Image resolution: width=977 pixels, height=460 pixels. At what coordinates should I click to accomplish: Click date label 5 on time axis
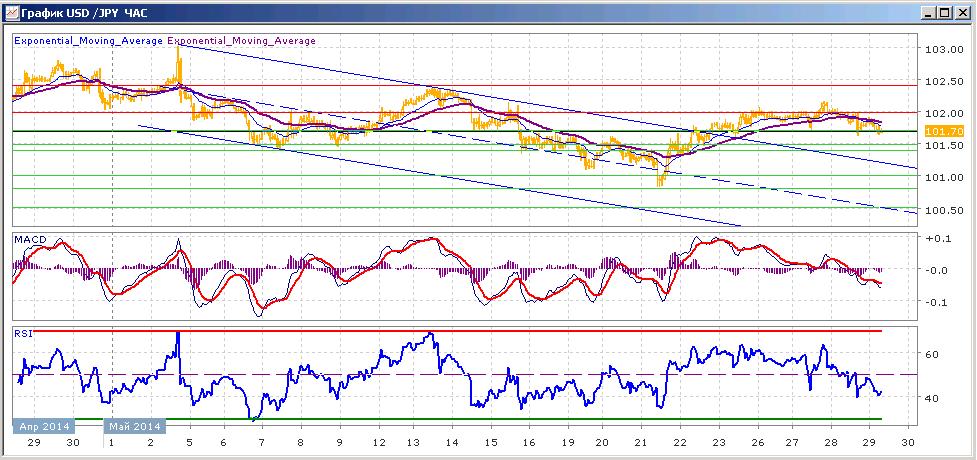187,443
